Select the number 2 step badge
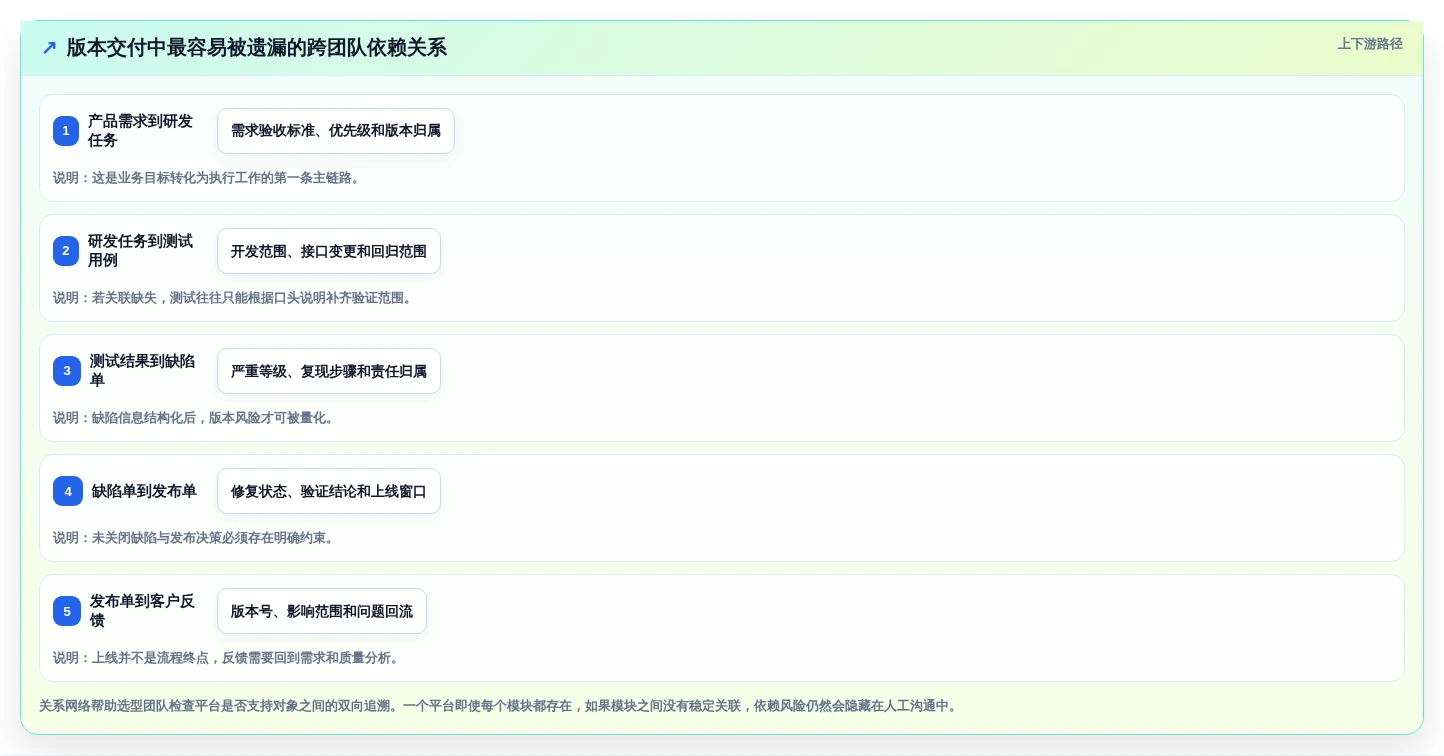 point(66,251)
